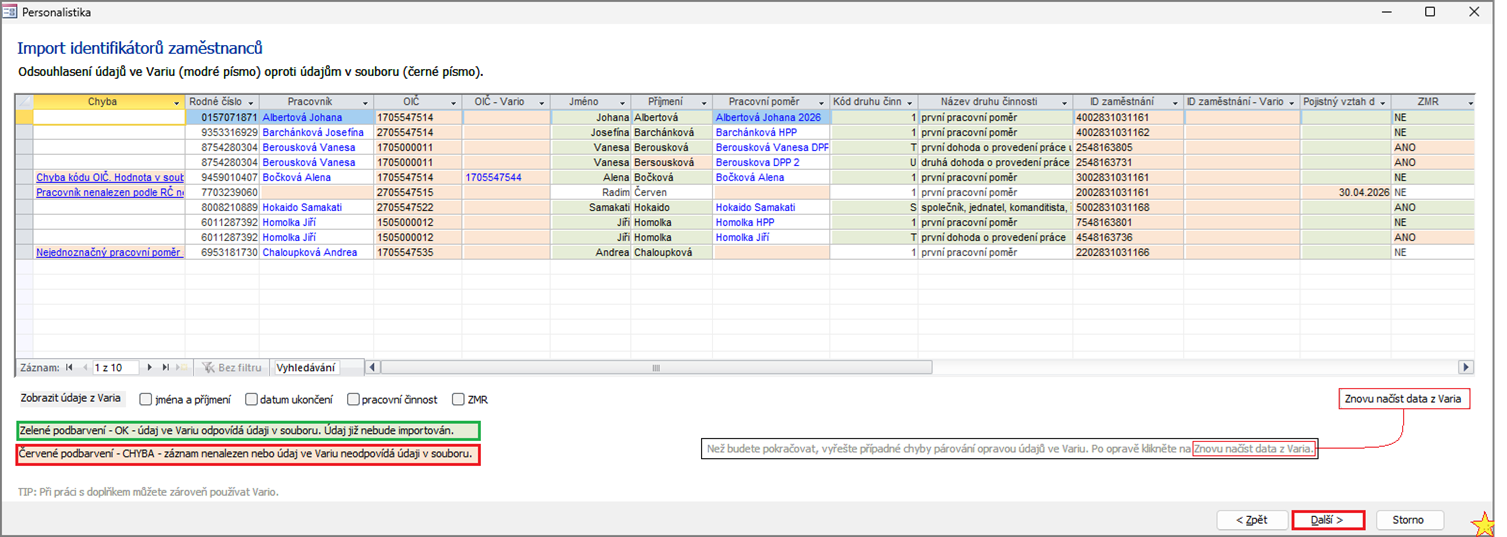Image resolution: width=1507 pixels, height=537 pixels.
Task: Open the Chyba column filter dropdown
Action: tap(177, 103)
